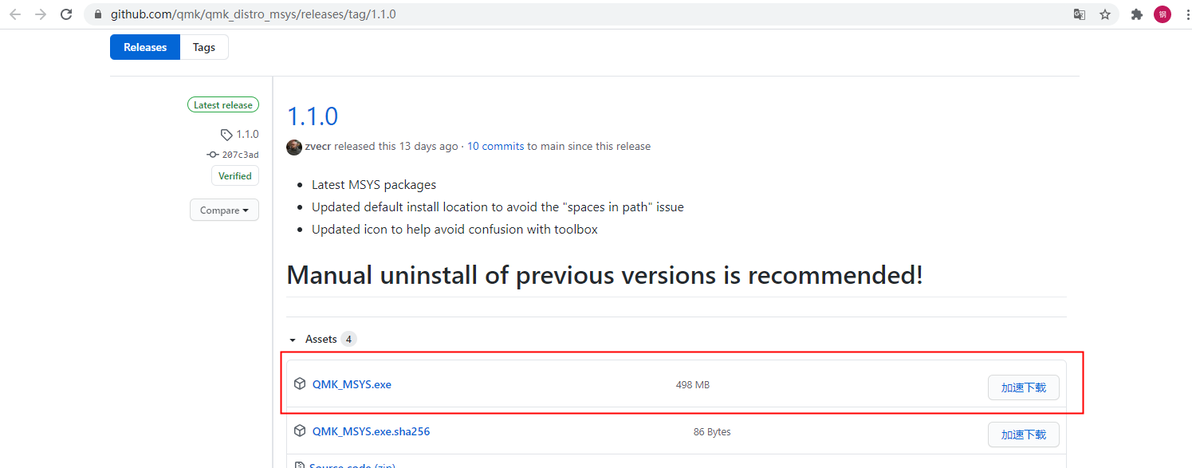Open the 1.1.0 release title link
The width and height of the screenshot is (1192, 468).
coord(312,115)
